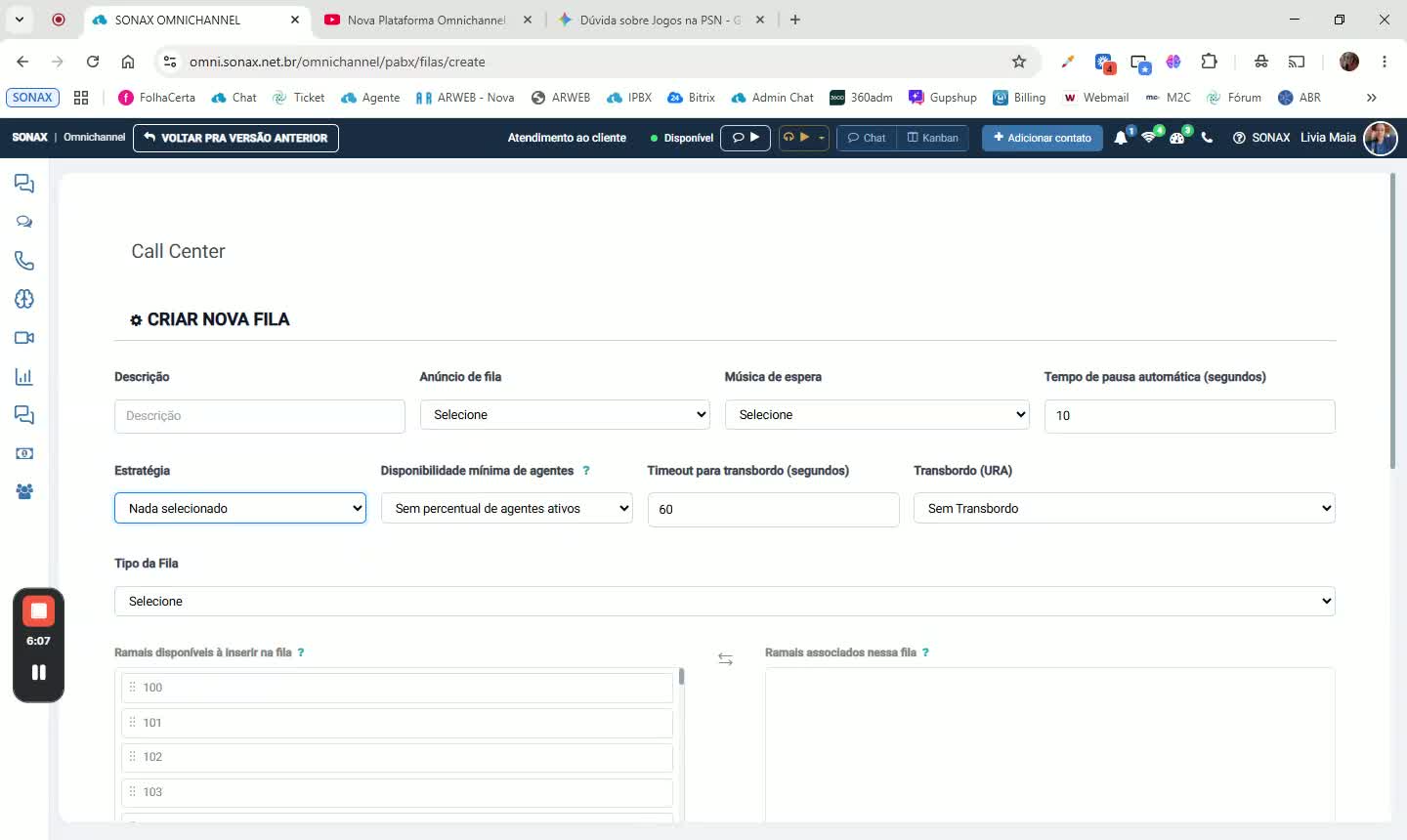
Task: Open the users group sidebar icon
Action: (24, 491)
